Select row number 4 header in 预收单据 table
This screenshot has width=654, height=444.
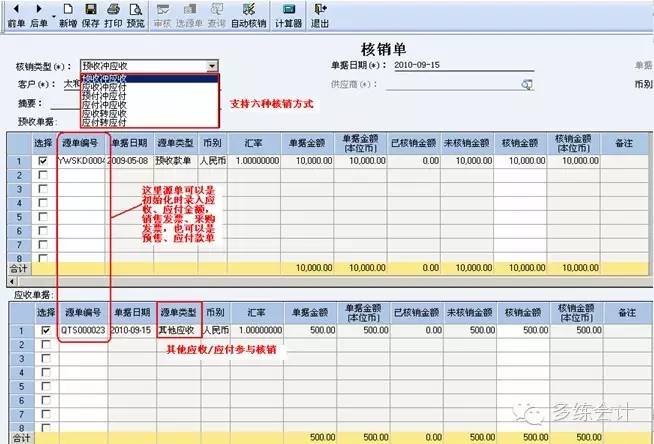[19, 203]
